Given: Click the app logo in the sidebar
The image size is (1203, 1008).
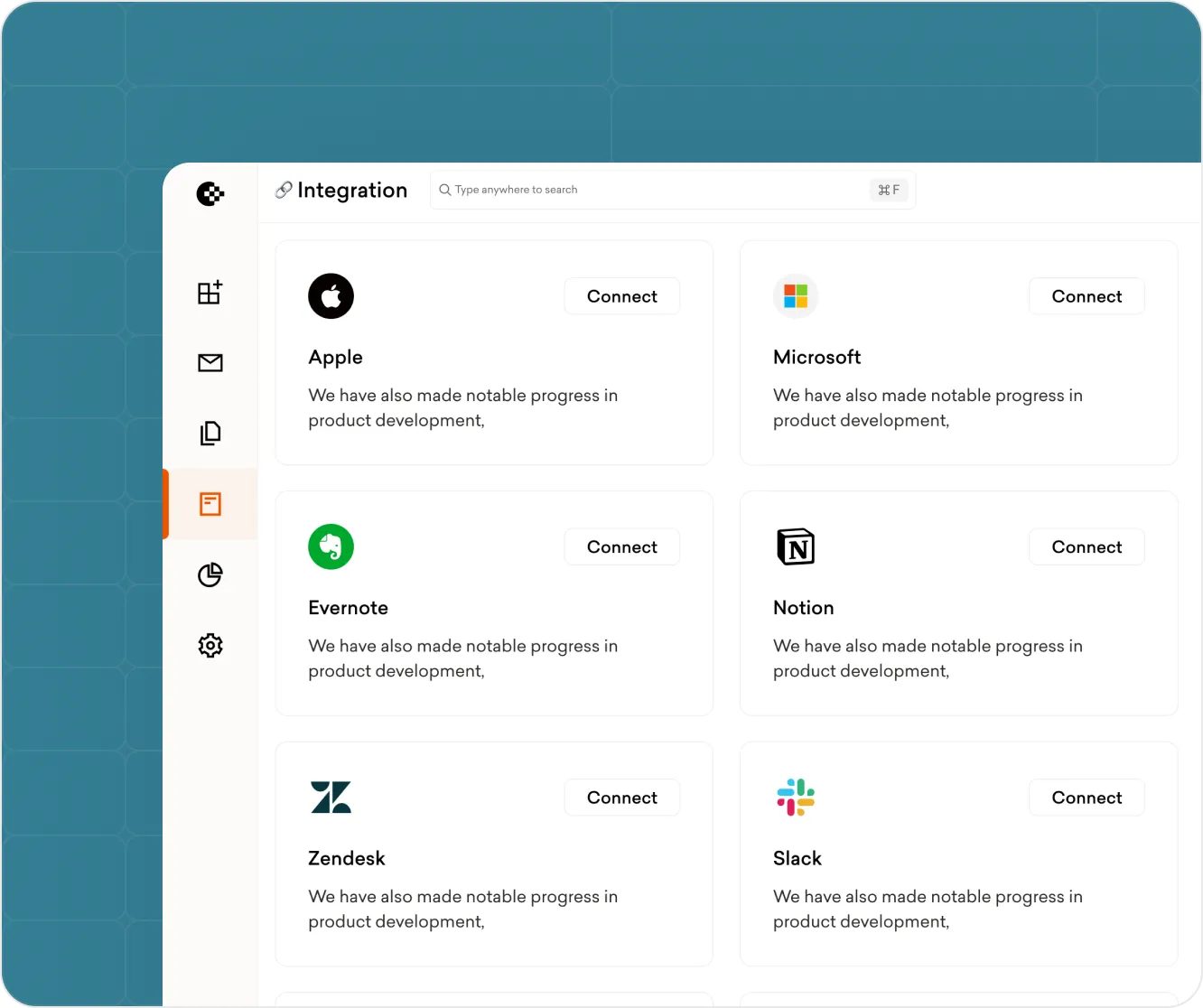Looking at the screenshot, I should (210, 193).
